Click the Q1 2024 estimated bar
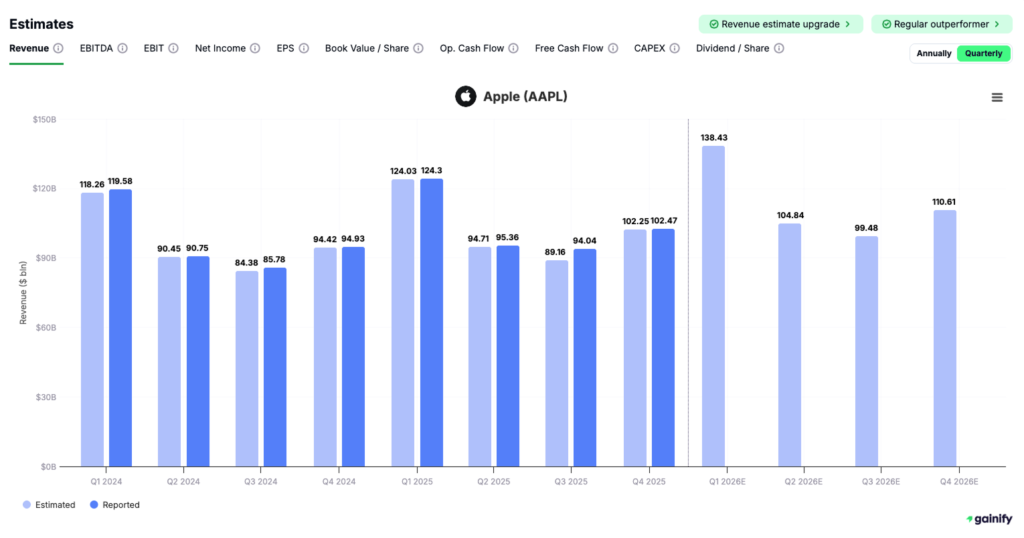This screenshot has width=1024, height=538. pos(92,330)
